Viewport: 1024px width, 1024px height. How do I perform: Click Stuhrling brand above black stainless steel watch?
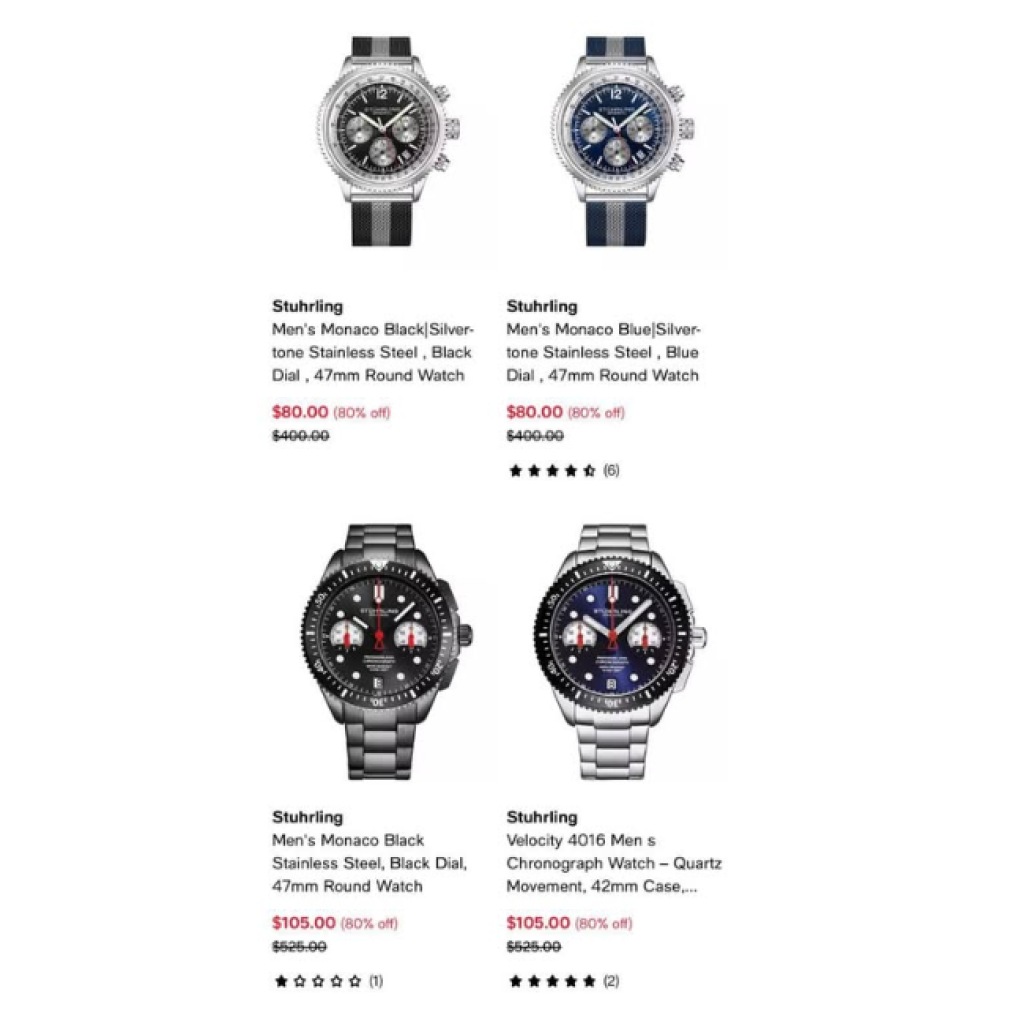click(x=307, y=817)
